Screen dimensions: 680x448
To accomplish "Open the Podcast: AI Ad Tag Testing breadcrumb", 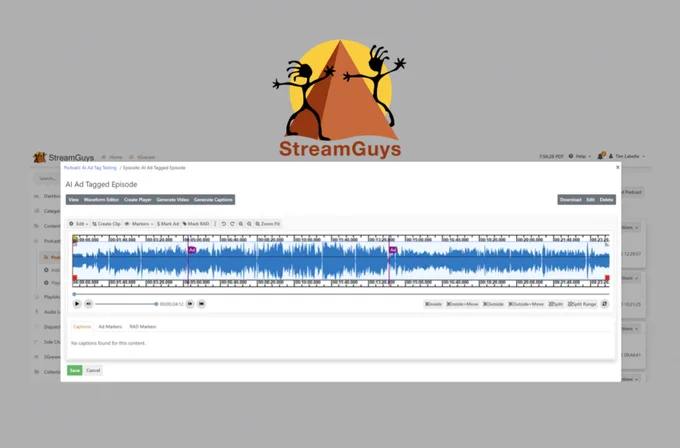I will [90, 168].
